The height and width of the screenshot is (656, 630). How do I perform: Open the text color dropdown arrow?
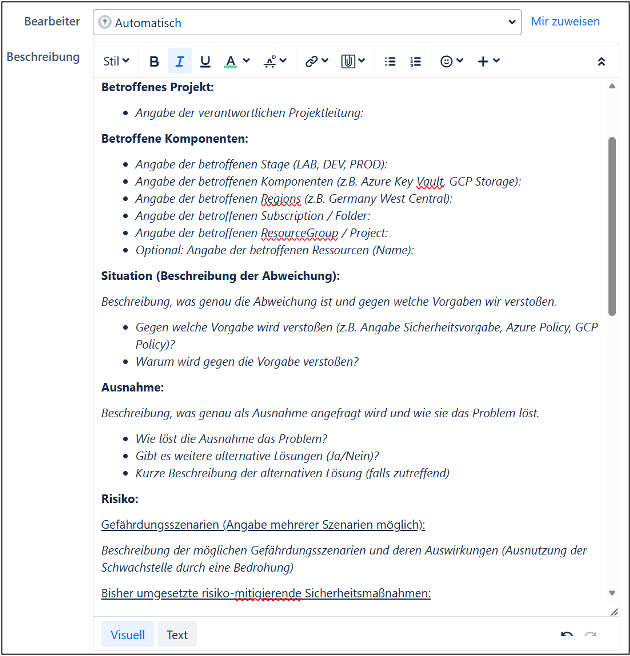(x=246, y=61)
